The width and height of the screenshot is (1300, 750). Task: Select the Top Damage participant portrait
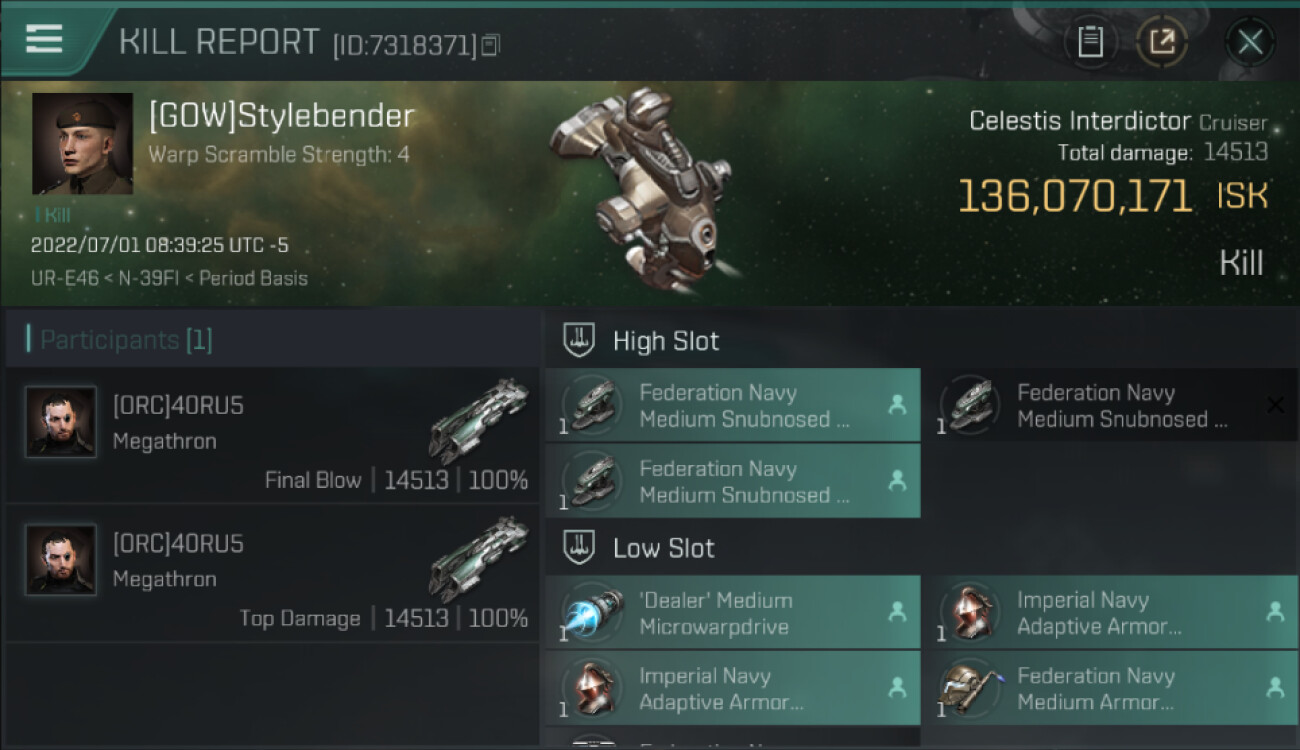[61, 560]
